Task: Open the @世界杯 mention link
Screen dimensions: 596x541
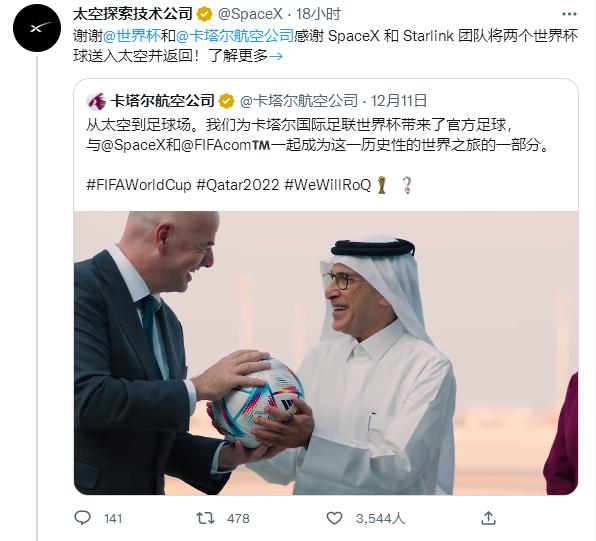Action: click(132, 36)
